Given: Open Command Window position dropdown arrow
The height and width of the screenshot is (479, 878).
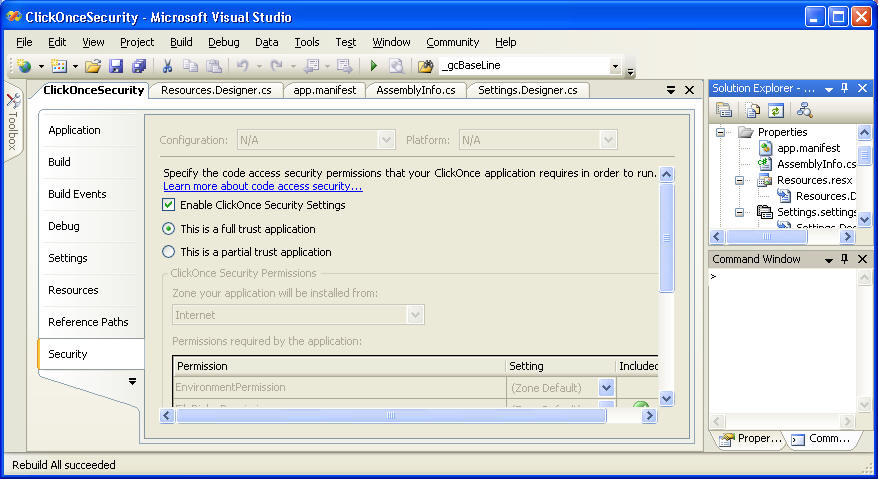Looking at the screenshot, I should (829, 259).
